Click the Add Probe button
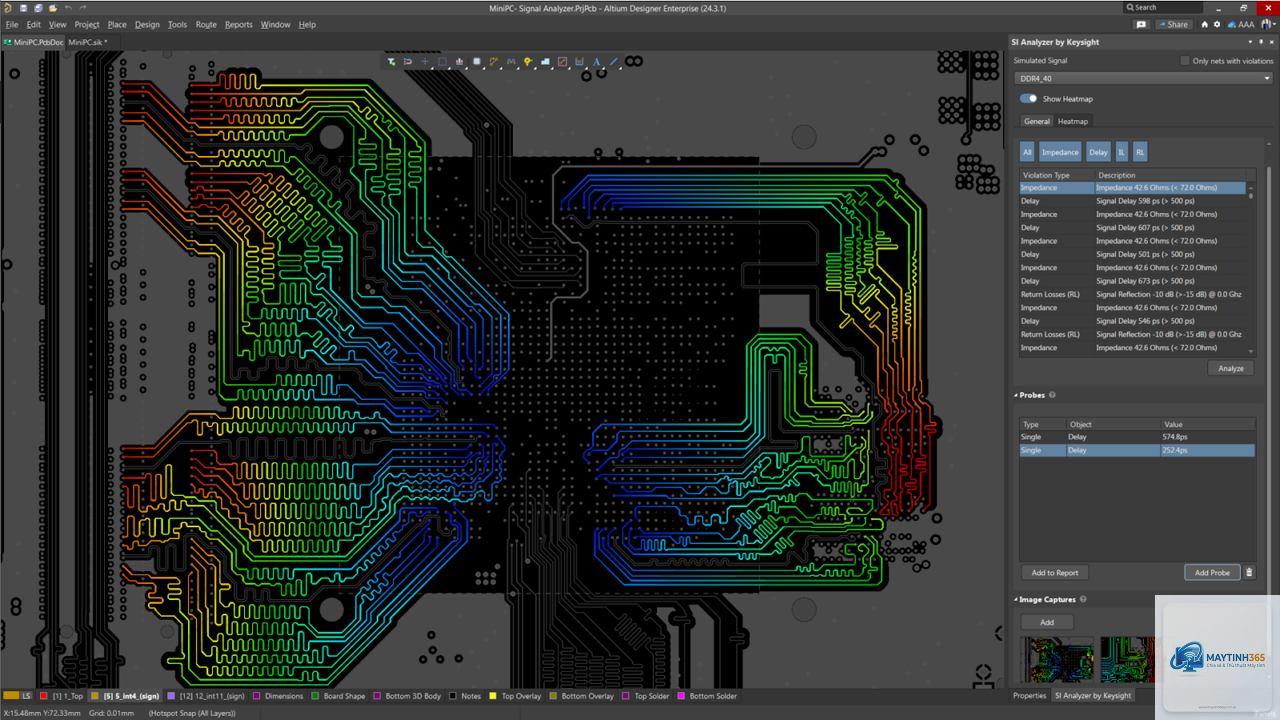The image size is (1280, 720). tap(1212, 572)
